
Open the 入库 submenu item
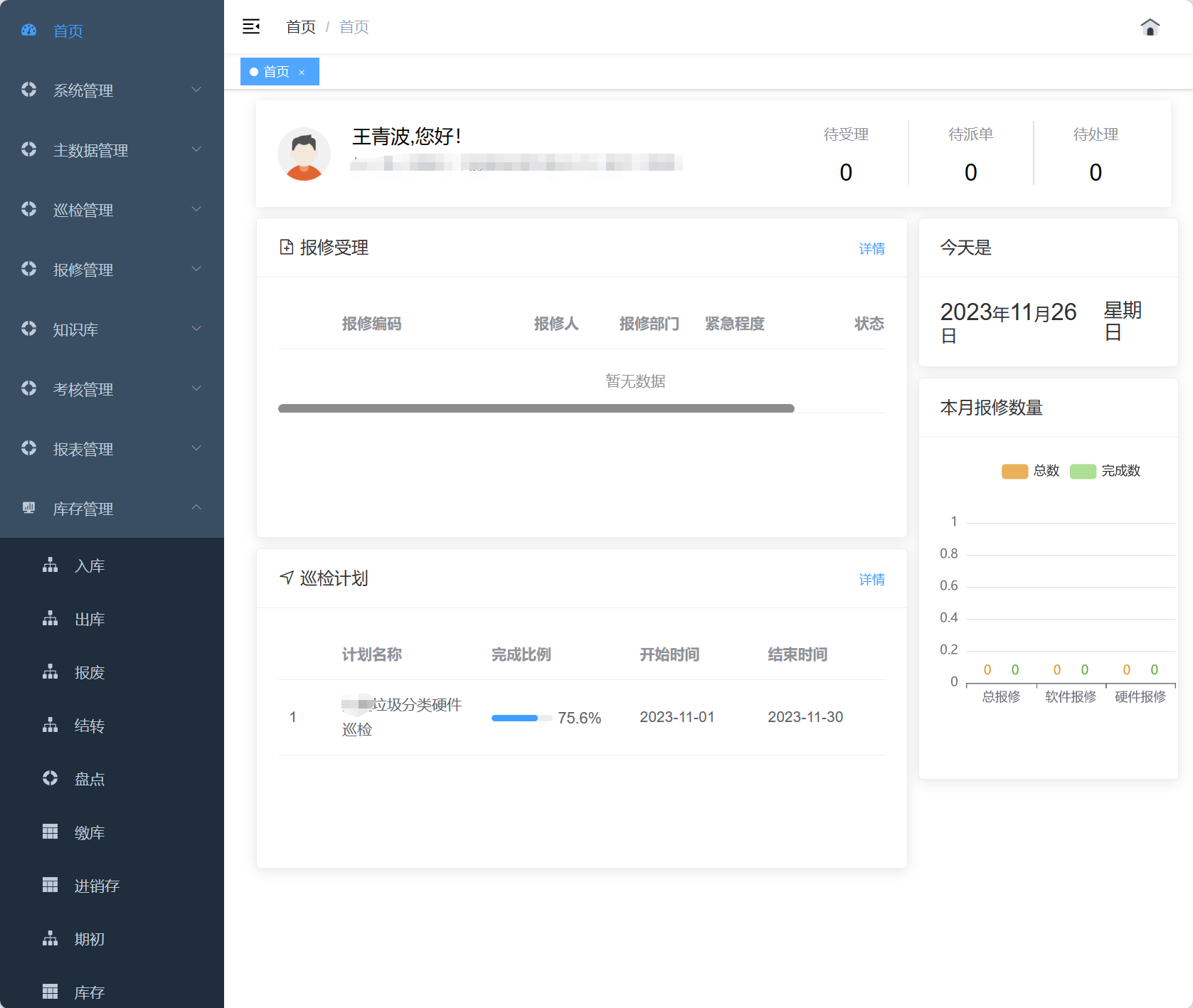click(x=112, y=565)
